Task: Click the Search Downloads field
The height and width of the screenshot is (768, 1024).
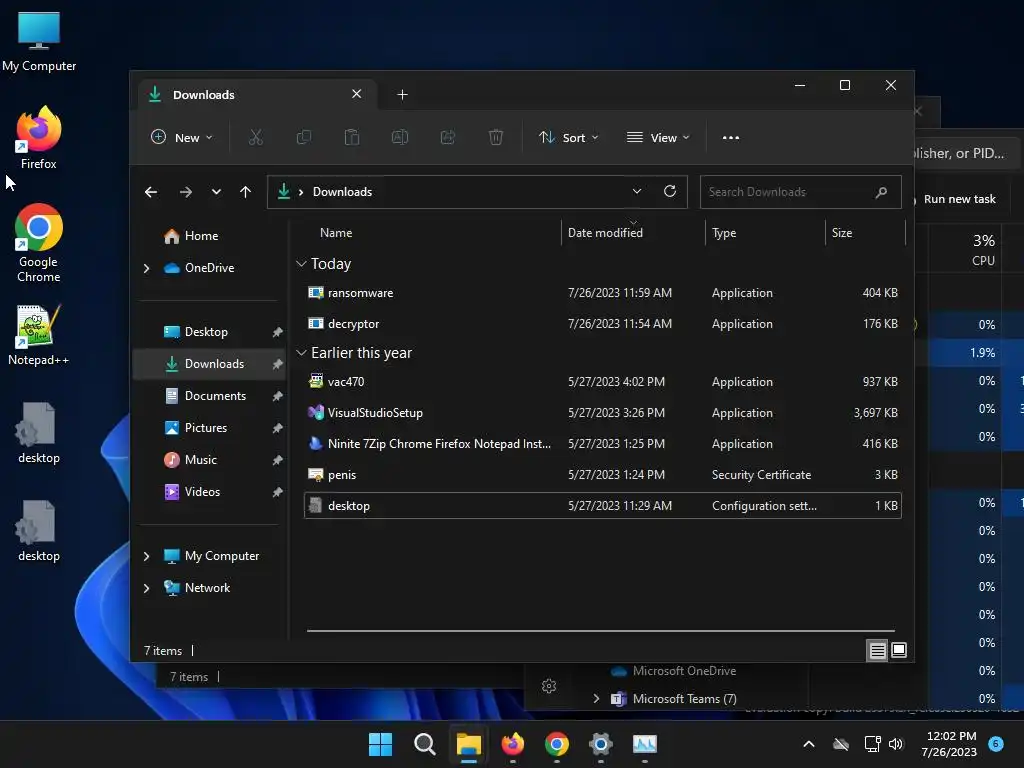Action: point(801,192)
